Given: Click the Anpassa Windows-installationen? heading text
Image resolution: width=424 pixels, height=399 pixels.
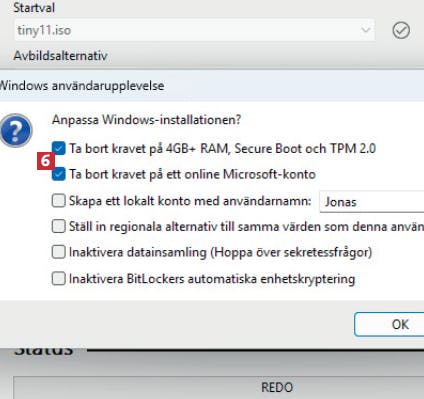Looking at the screenshot, I should point(146,120).
